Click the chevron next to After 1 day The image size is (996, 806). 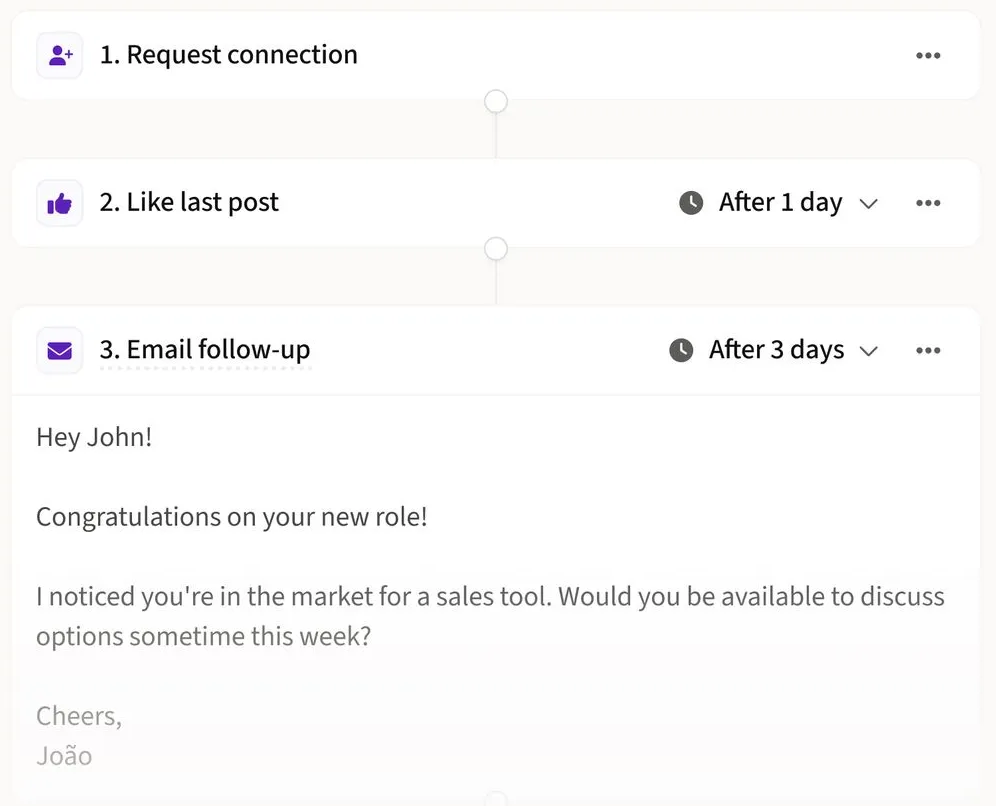pyautogui.click(x=868, y=204)
